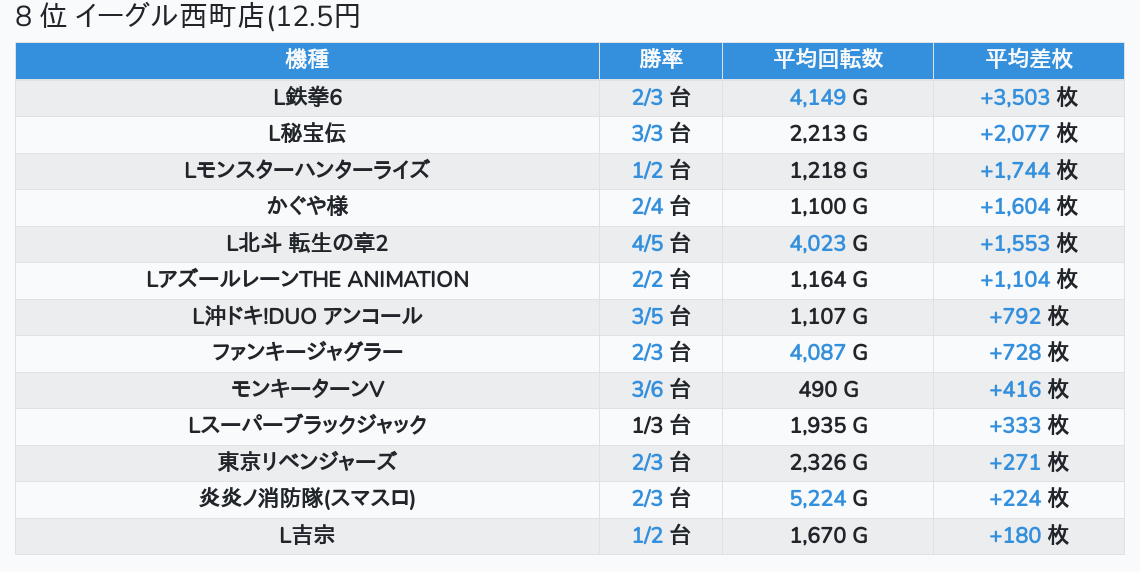Select the 東京リベンジャーズ row
This screenshot has width=1140, height=572.
(307, 462)
